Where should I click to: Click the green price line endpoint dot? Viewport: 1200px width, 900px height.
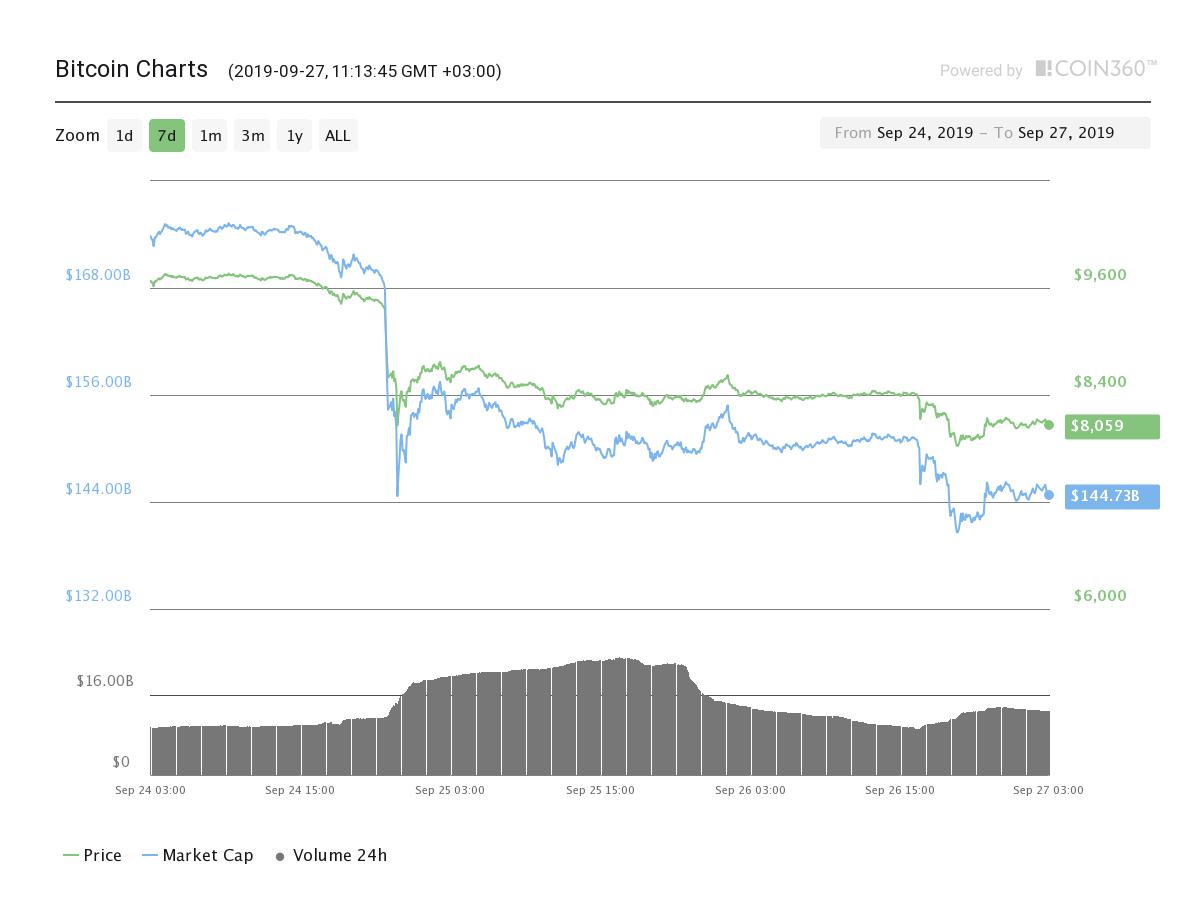click(1049, 425)
